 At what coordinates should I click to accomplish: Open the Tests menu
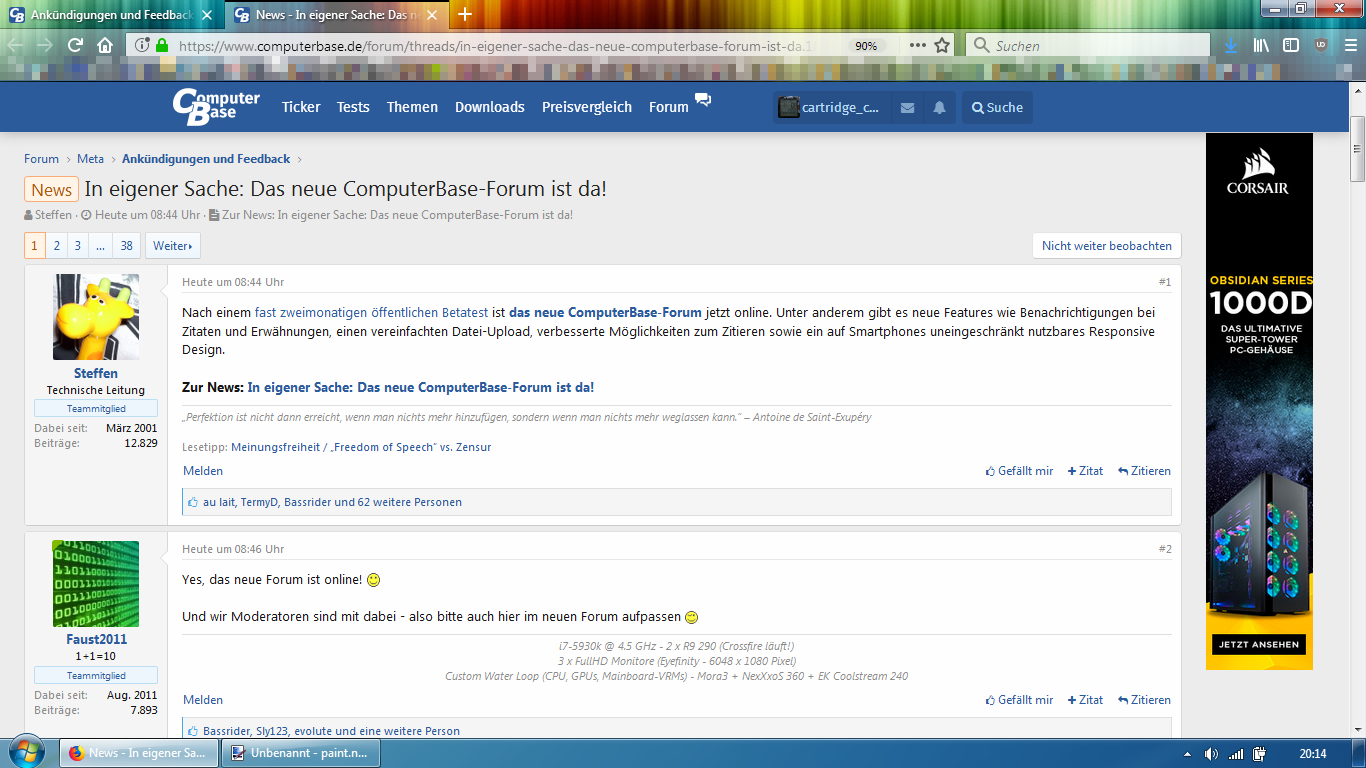coord(353,107)
